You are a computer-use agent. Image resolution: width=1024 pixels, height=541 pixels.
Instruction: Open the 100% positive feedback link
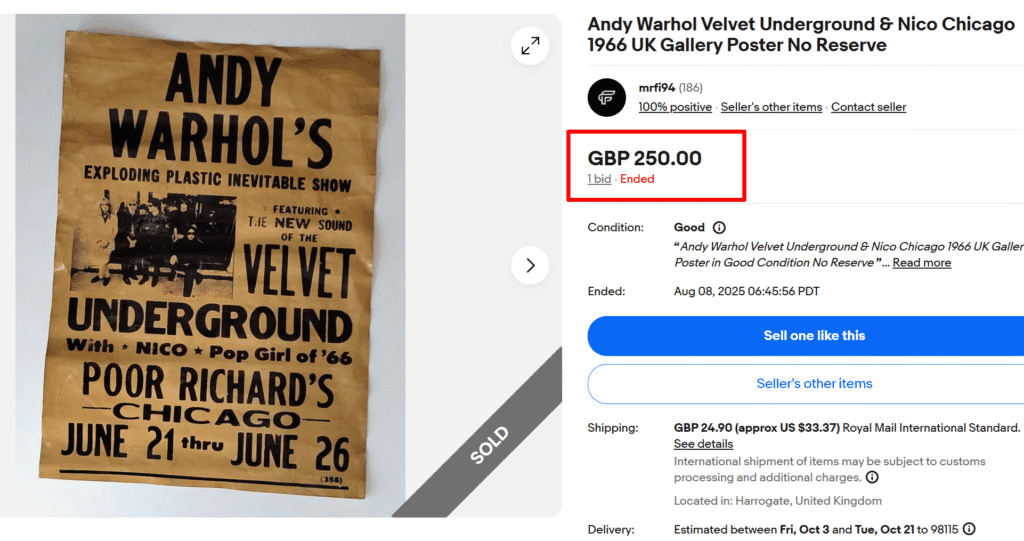click(x=675, y=107)
